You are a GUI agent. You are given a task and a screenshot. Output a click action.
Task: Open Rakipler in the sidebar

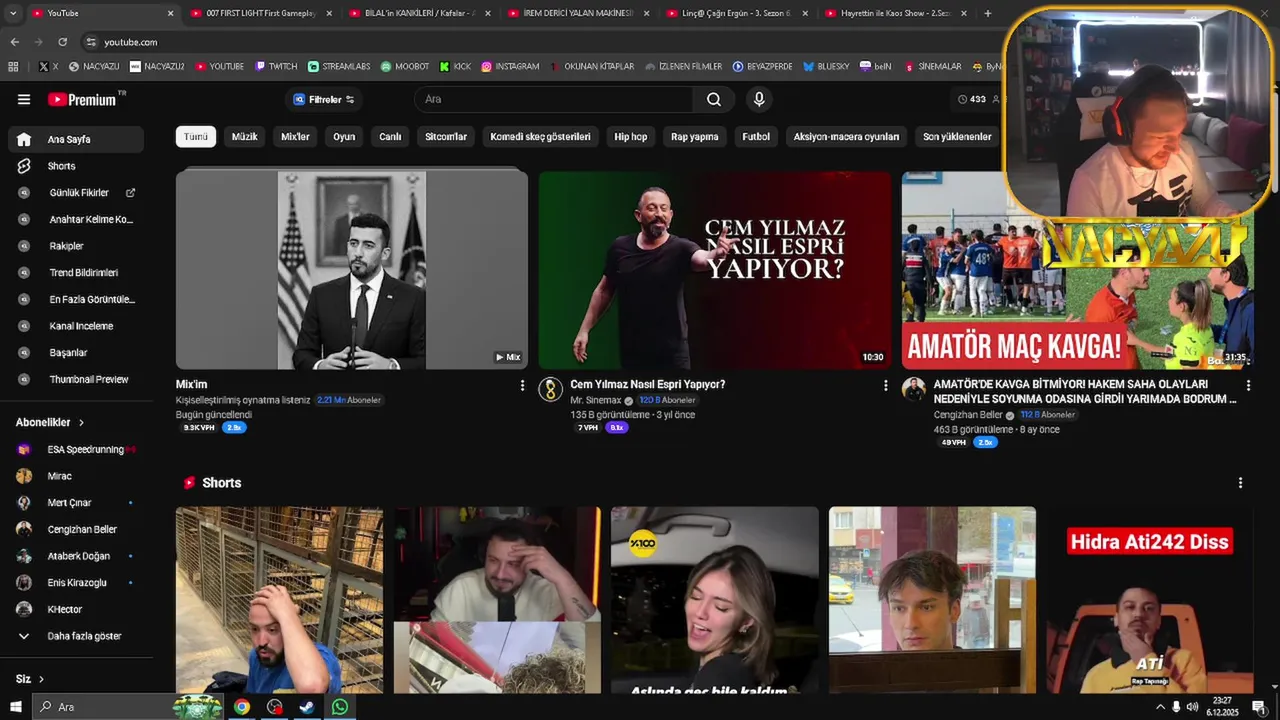click(76, 246)
